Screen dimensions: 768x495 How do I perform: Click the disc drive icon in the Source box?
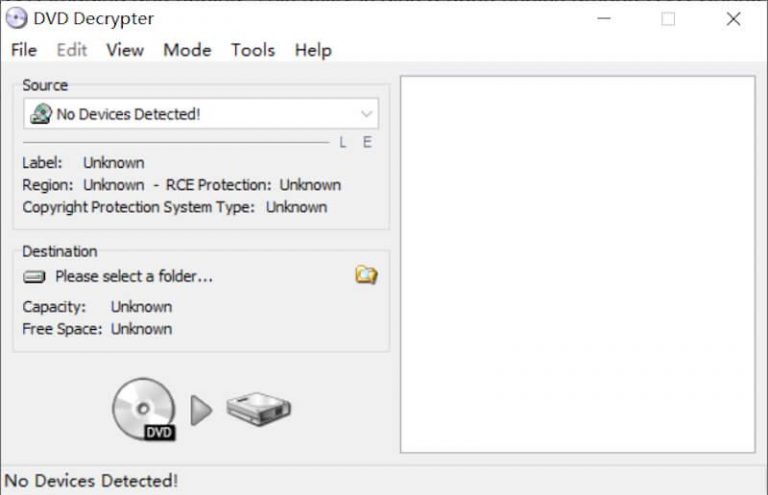point(40,114)
